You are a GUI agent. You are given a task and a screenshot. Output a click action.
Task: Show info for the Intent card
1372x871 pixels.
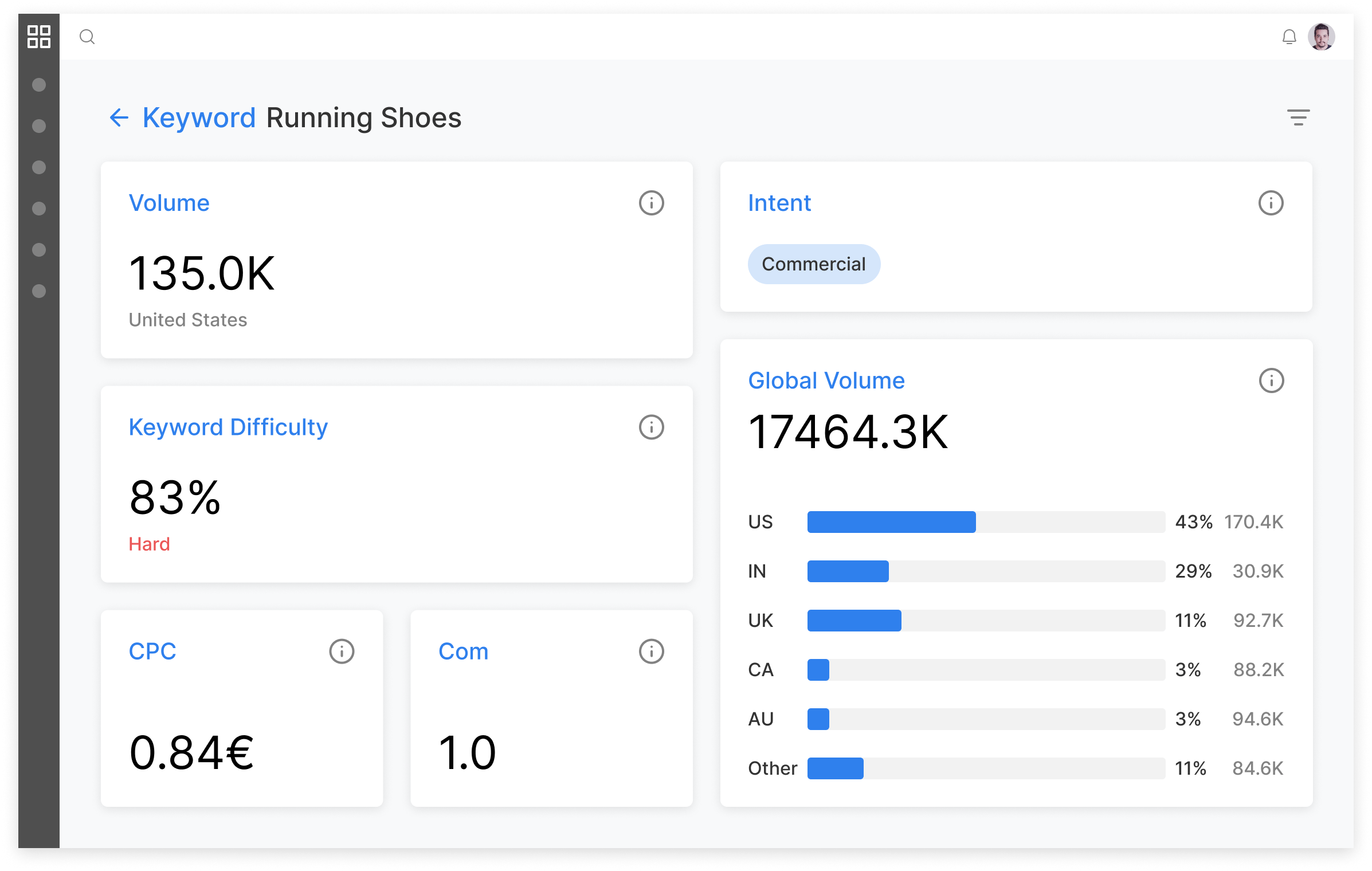coord(1271,203)
